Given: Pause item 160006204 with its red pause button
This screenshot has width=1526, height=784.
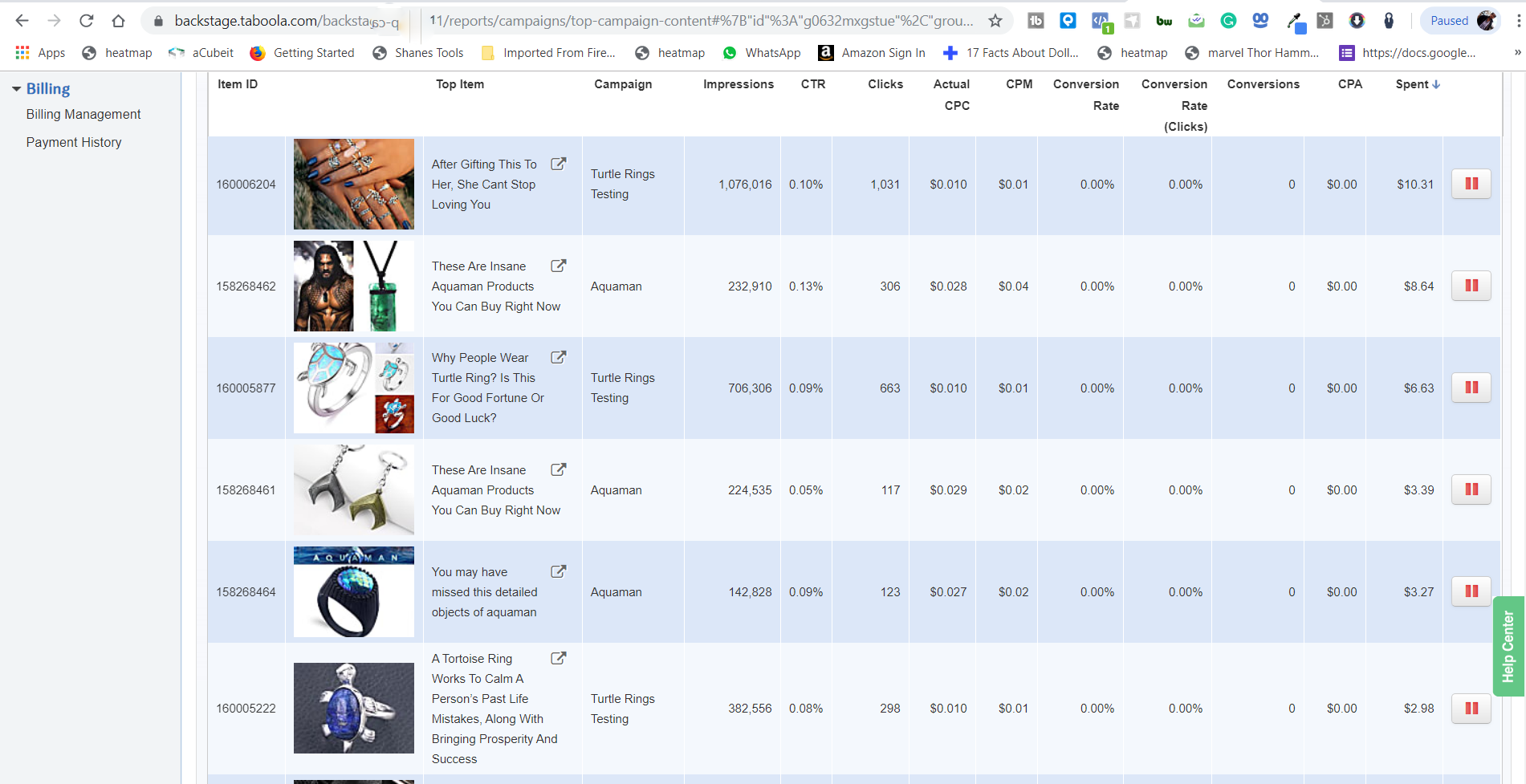Looking at the screenshot, I should (x=1471, y=184).
